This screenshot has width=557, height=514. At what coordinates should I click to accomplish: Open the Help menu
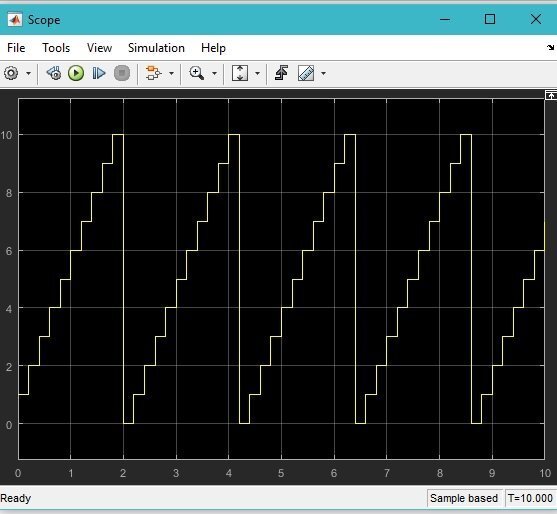coord(213,48)
